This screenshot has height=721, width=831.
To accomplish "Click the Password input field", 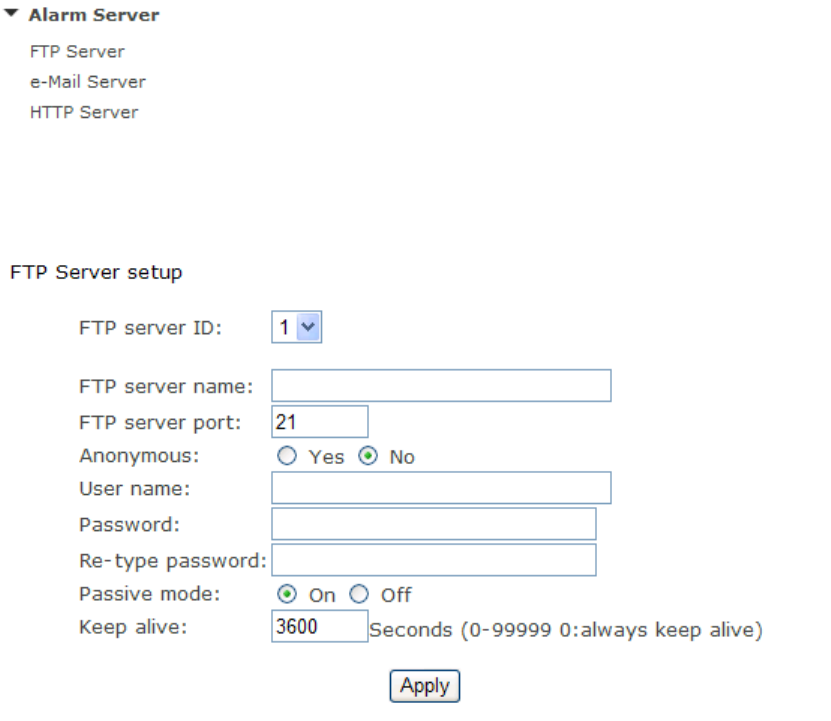I will (434, 524).
